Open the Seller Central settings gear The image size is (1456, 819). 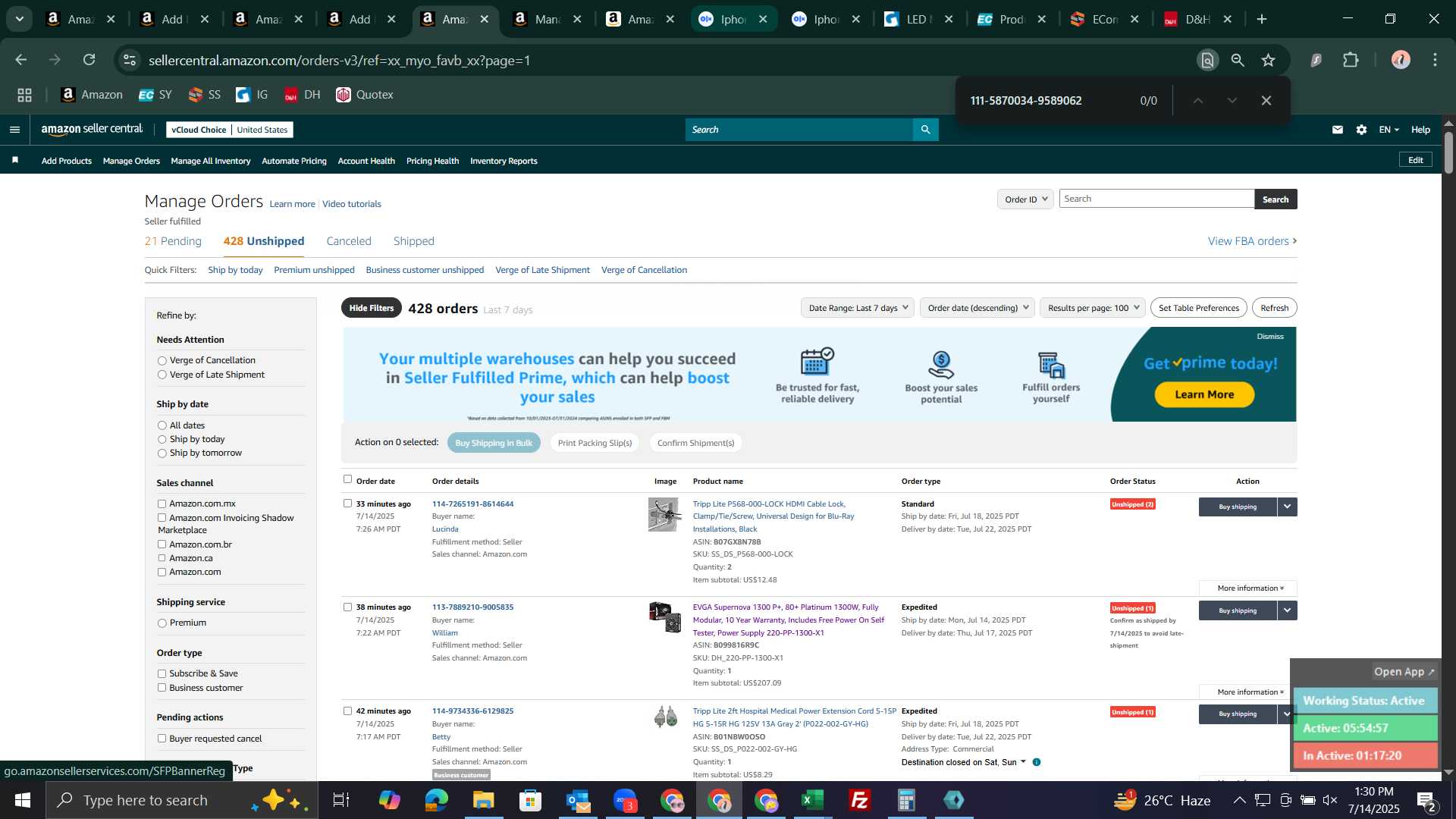[1361, 130]
